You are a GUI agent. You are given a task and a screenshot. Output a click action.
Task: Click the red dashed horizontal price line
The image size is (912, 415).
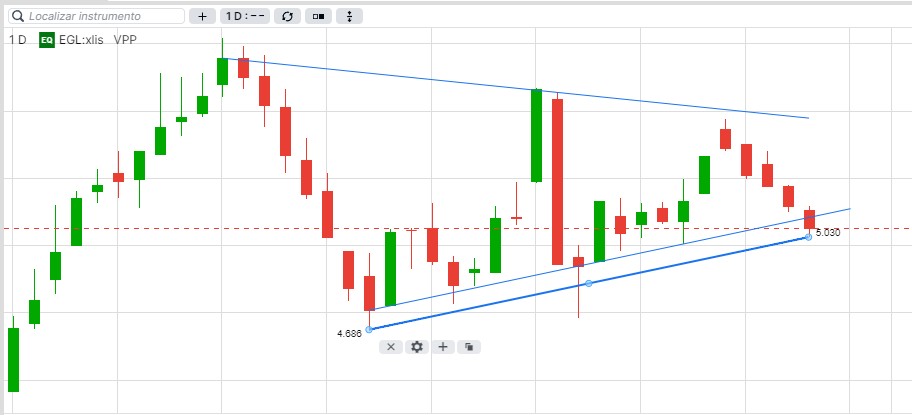[116, 228]
